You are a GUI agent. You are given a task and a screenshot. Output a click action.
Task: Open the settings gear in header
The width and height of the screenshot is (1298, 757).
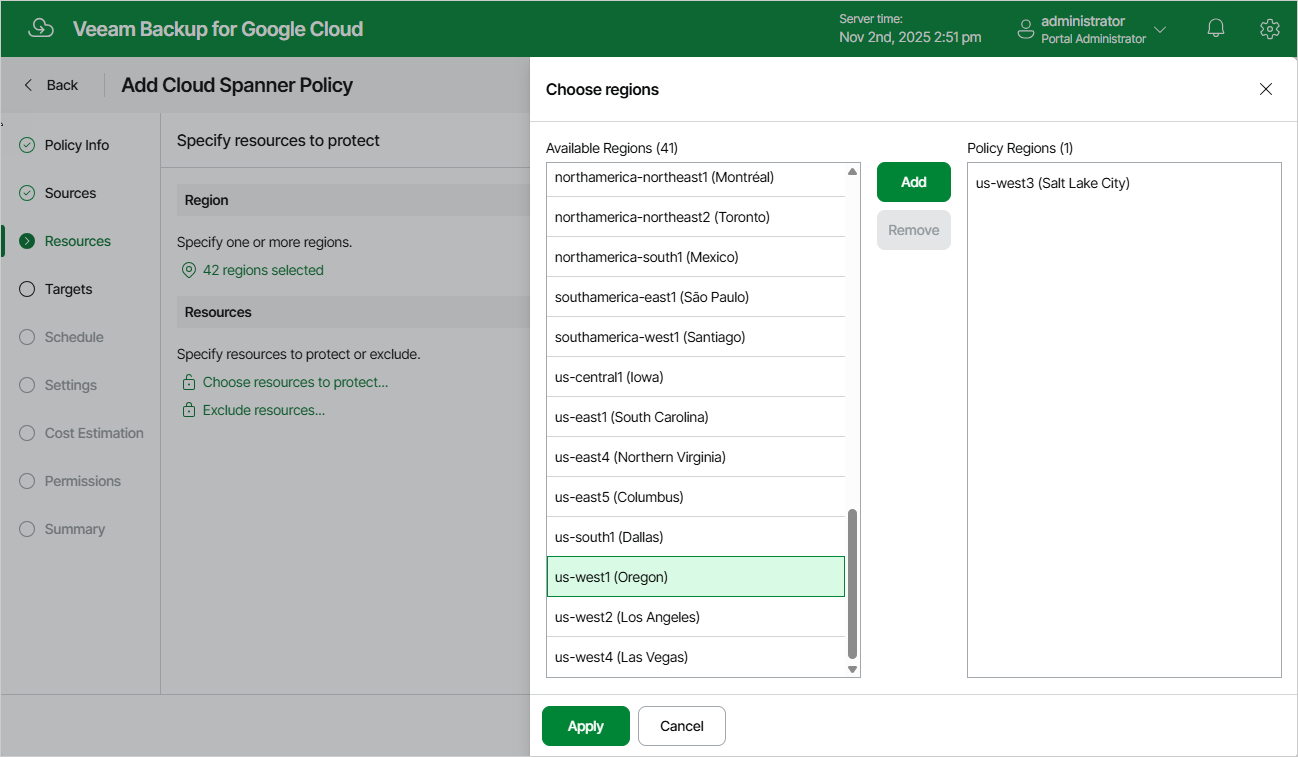coord(1270,29)
